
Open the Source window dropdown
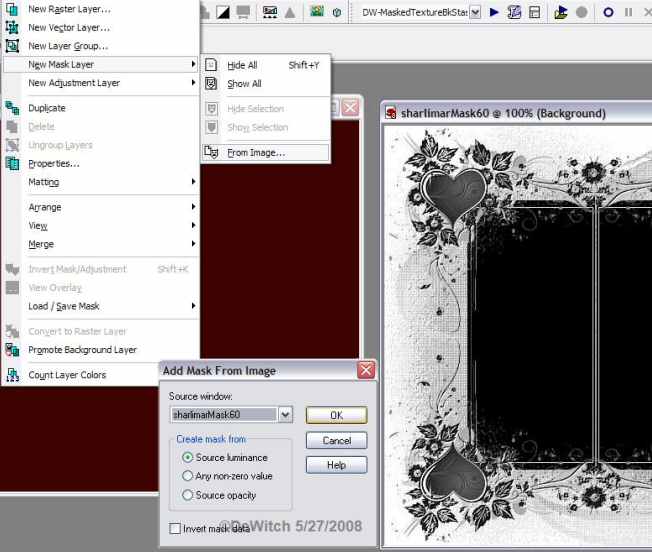285,414
